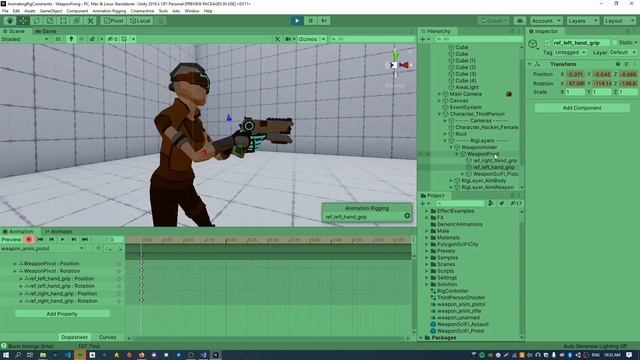Click the Add Property button
The image size is (640, 360).
point(62,314)
